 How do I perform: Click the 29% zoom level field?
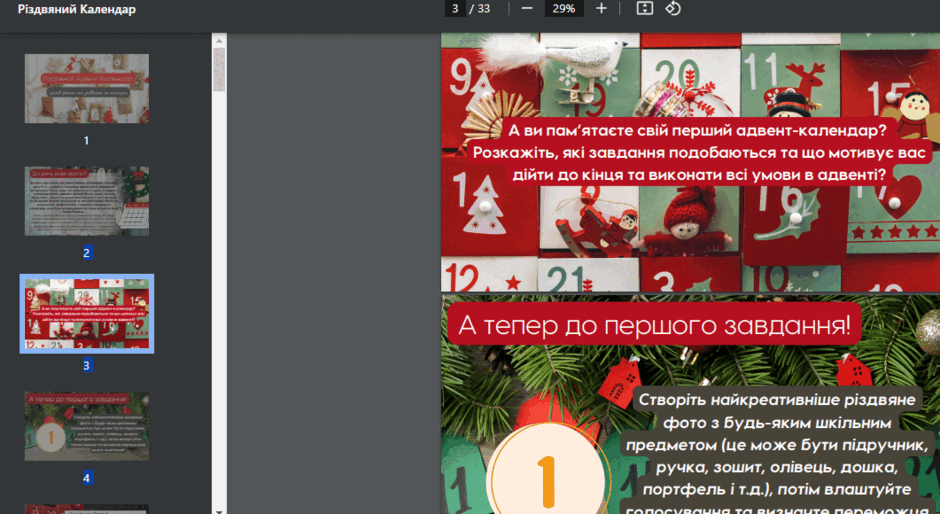[x=564, y=8]
